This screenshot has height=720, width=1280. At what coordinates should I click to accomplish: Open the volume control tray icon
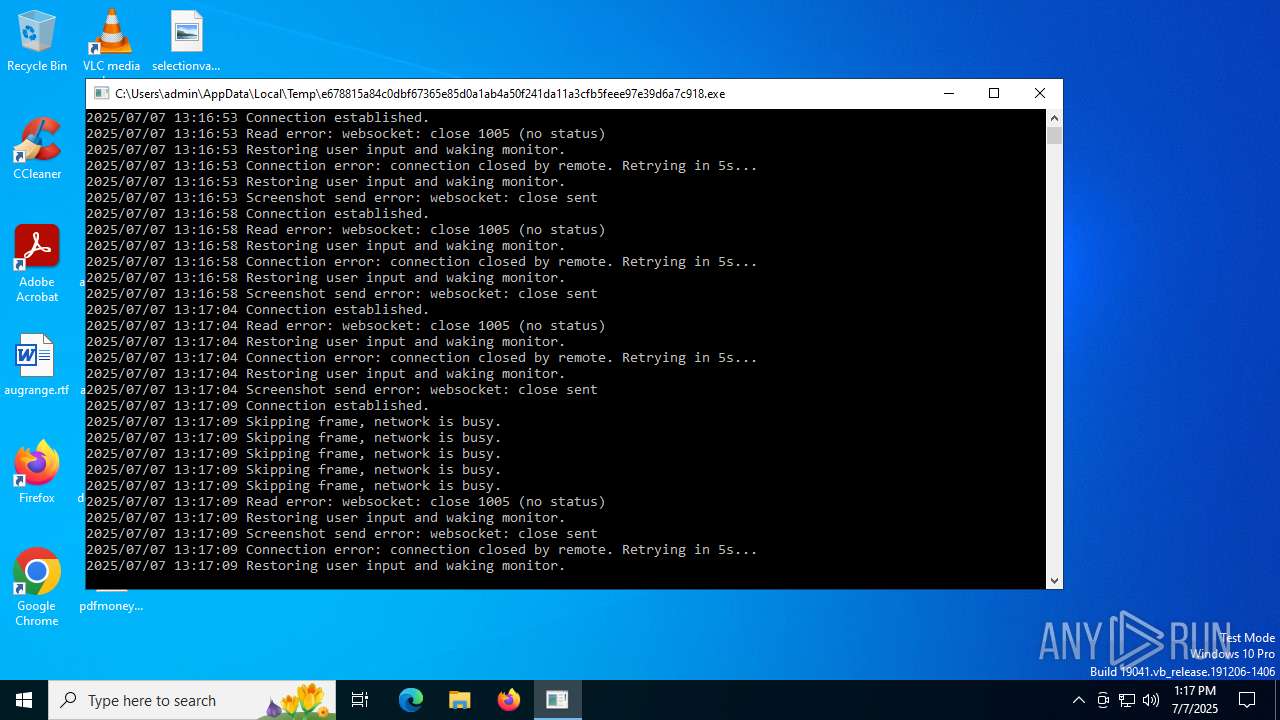[x=1151, y=700]
